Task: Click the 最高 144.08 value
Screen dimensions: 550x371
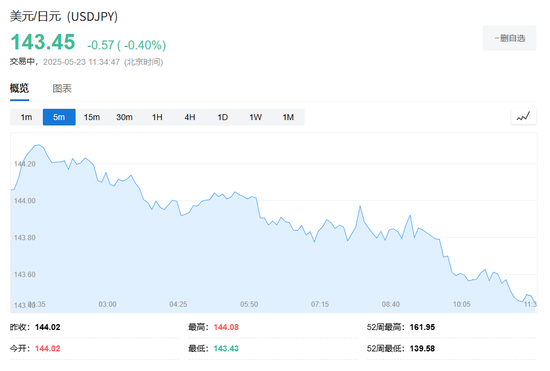Action: (226, 327)
